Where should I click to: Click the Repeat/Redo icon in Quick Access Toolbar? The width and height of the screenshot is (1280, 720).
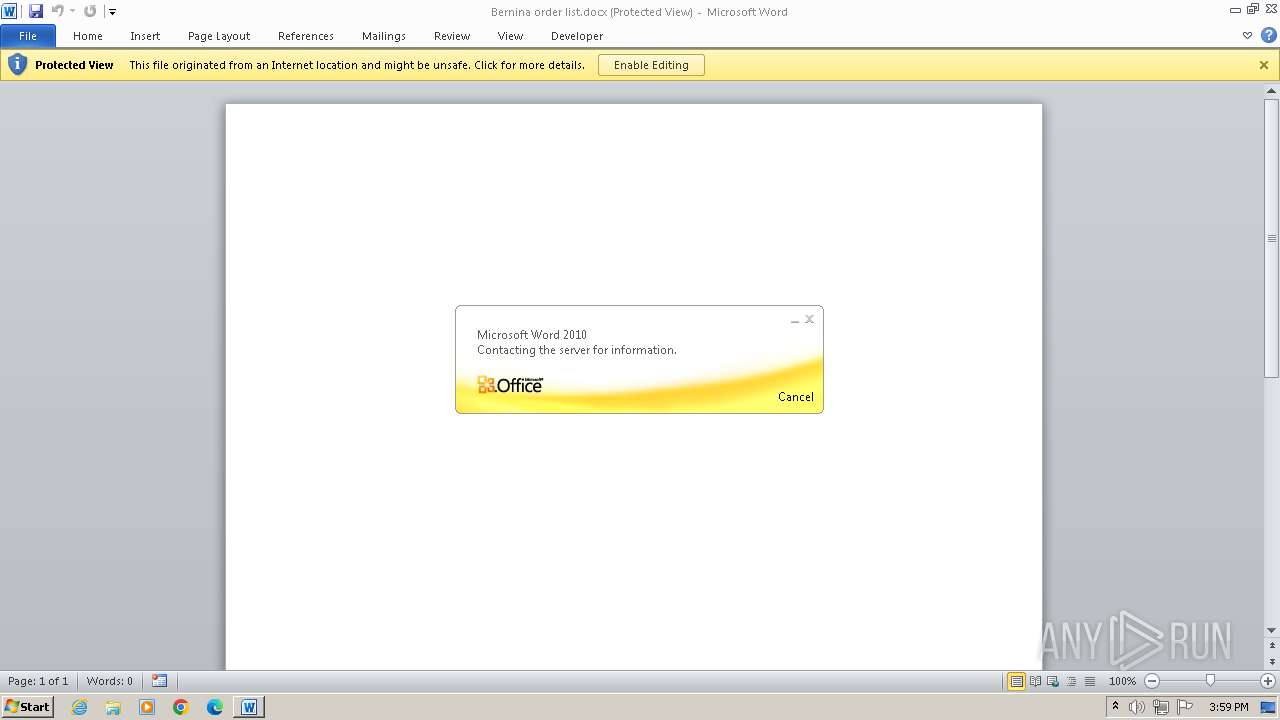pos(90,11)
